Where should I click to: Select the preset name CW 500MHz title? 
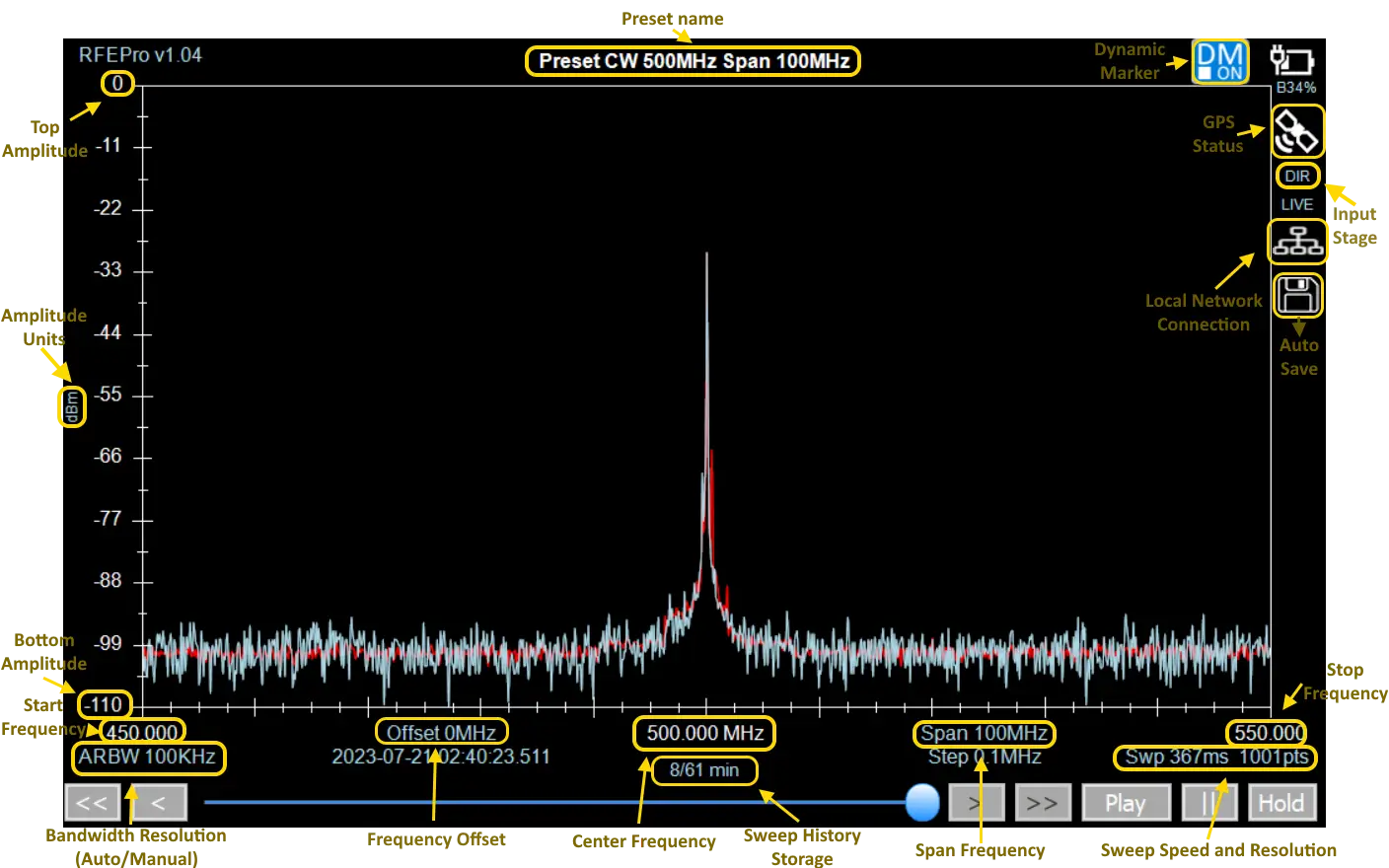pos(694,61)
